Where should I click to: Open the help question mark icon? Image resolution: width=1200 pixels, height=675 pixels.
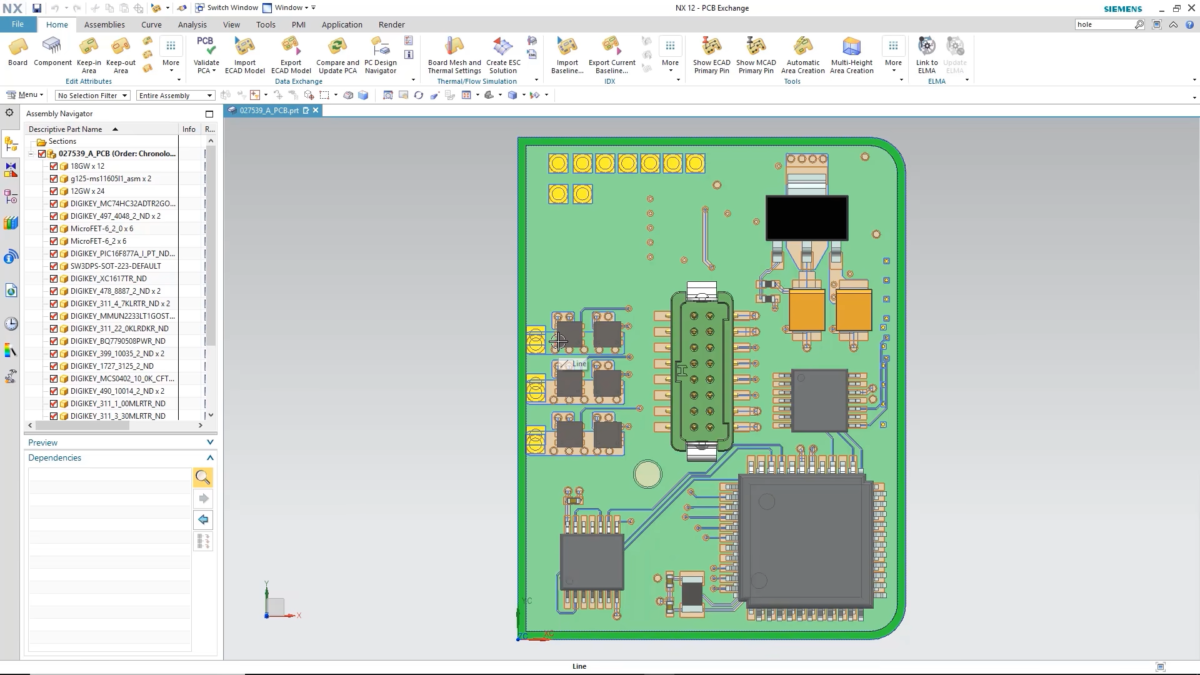point(1192,24)
